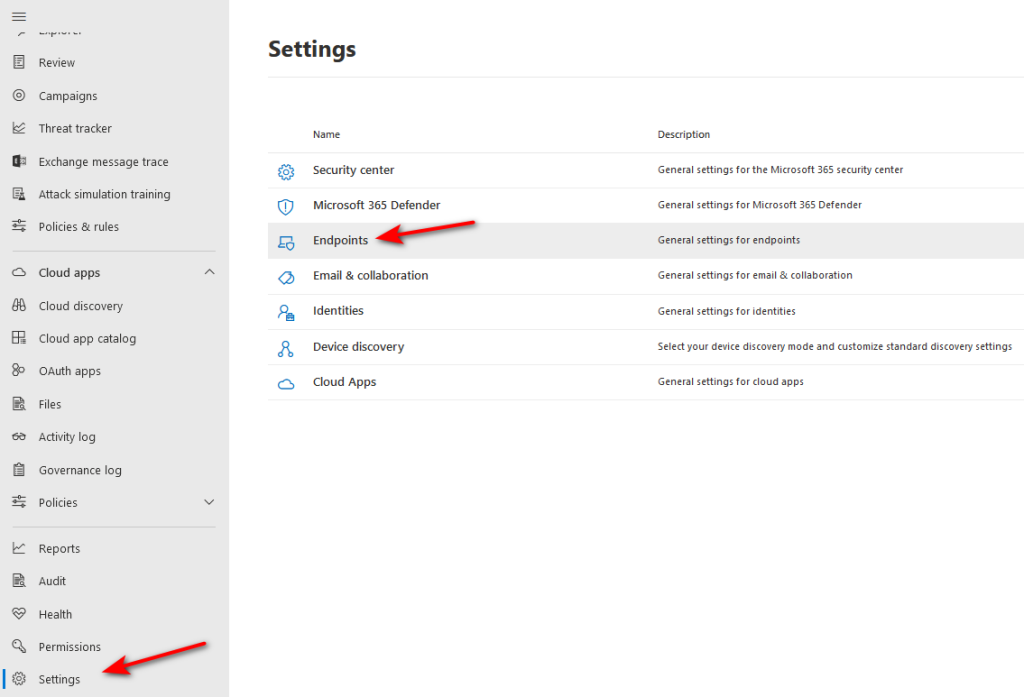Click the Permissions key icon

[x=19, y=646]
